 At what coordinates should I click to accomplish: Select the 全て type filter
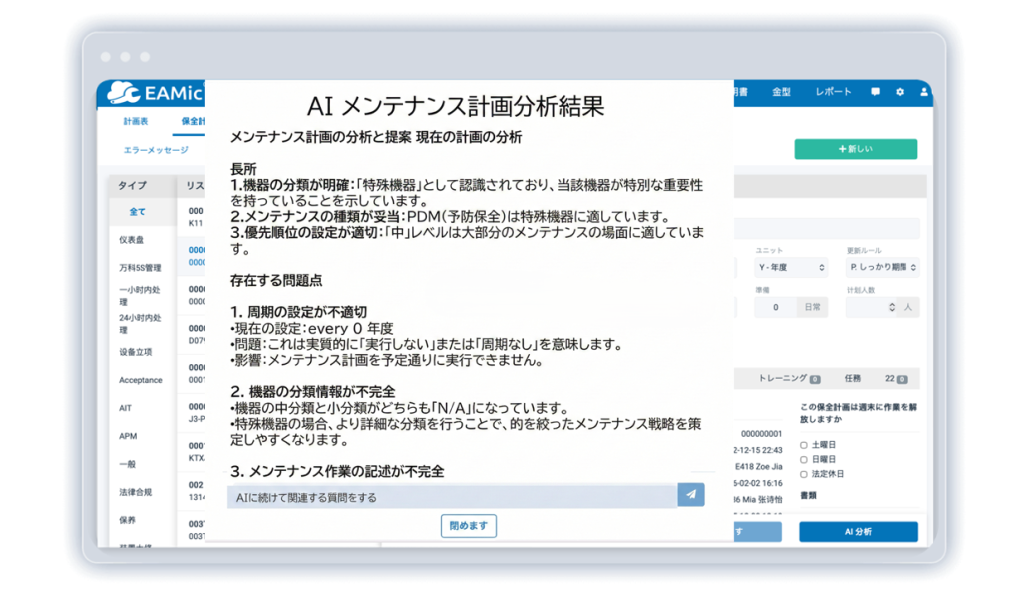[137, 212]
